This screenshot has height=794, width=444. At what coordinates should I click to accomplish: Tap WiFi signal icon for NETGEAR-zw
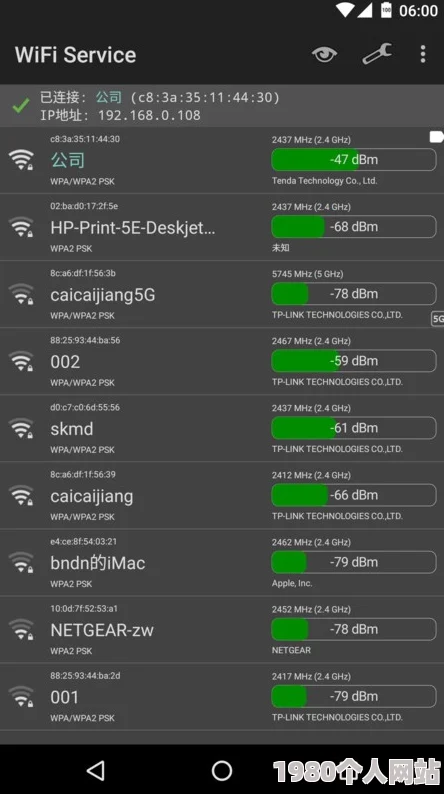21,629
